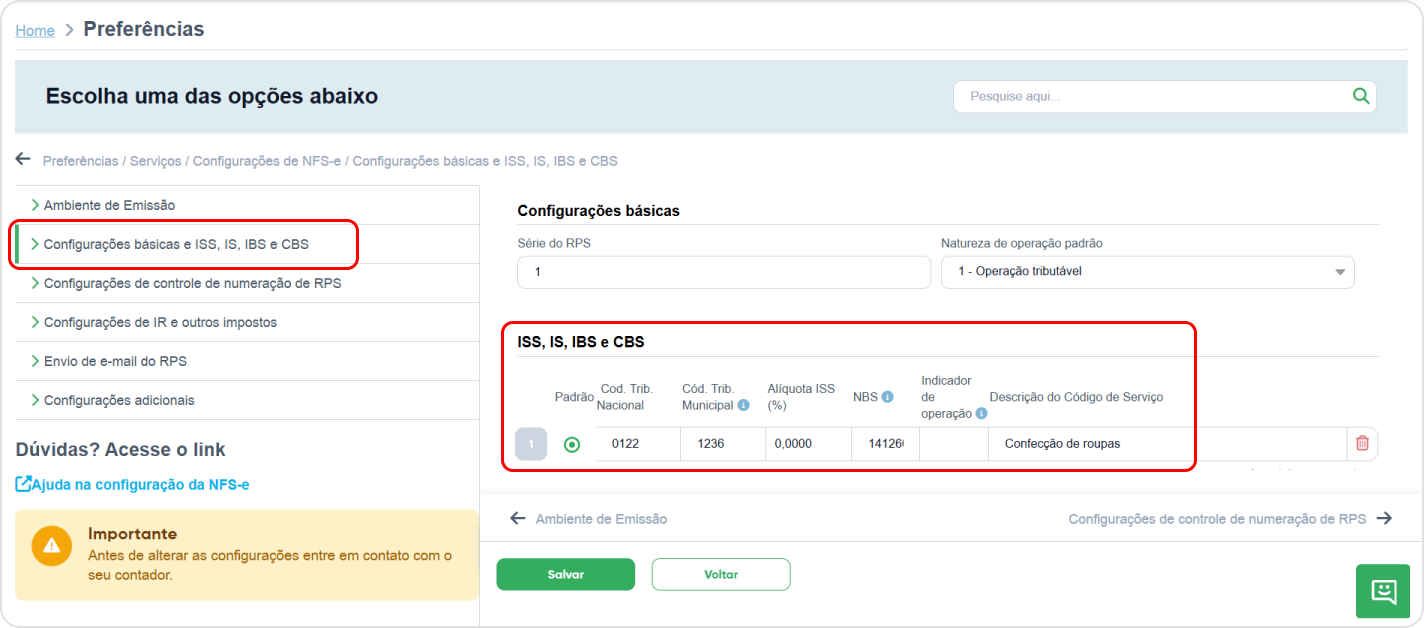Click the ISS, IS, IBS e CBS heading
The image size is (1424, 628).
coord(581,342)
